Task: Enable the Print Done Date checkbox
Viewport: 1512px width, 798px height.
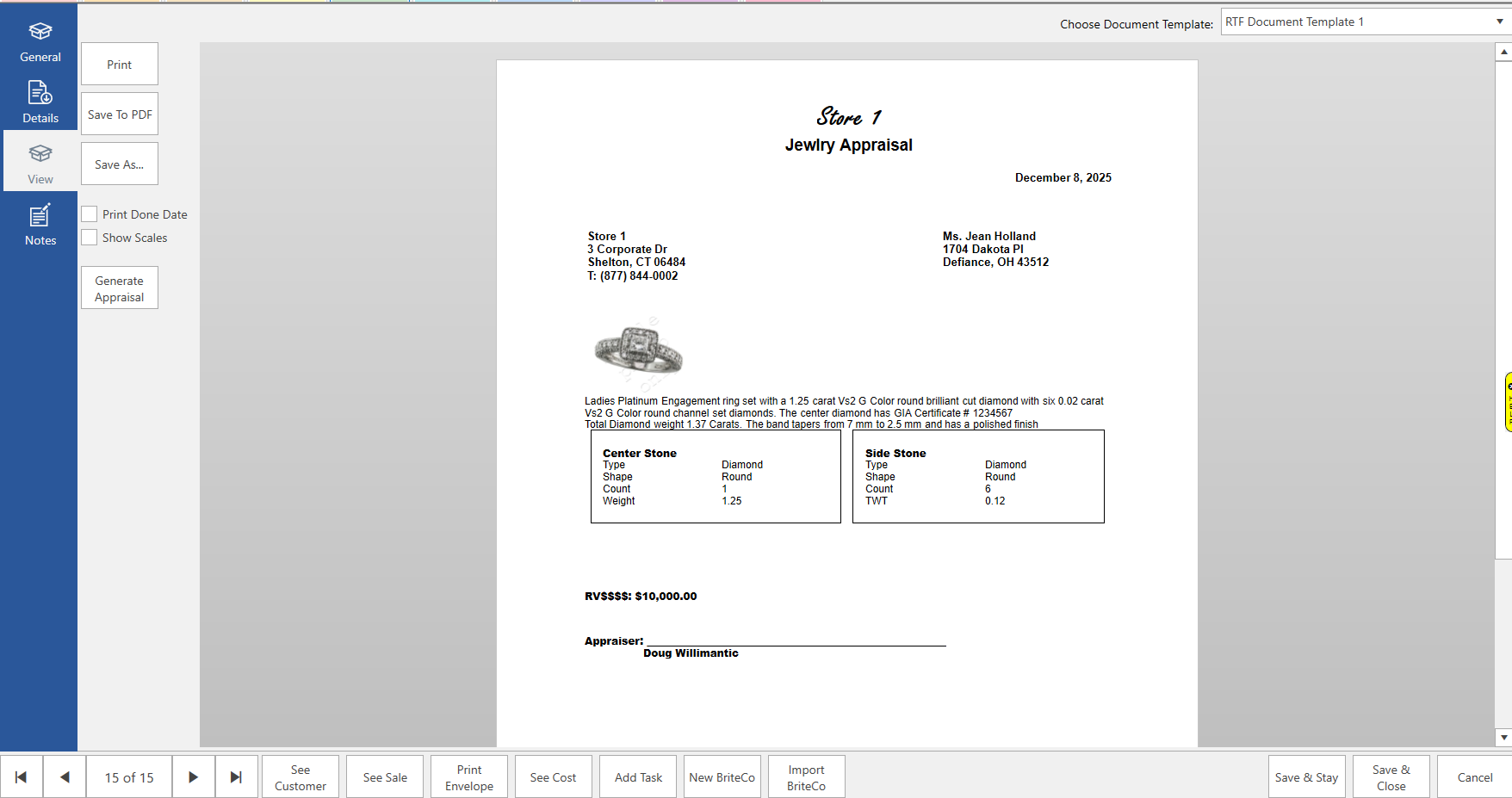Action: tap(90, 214)
